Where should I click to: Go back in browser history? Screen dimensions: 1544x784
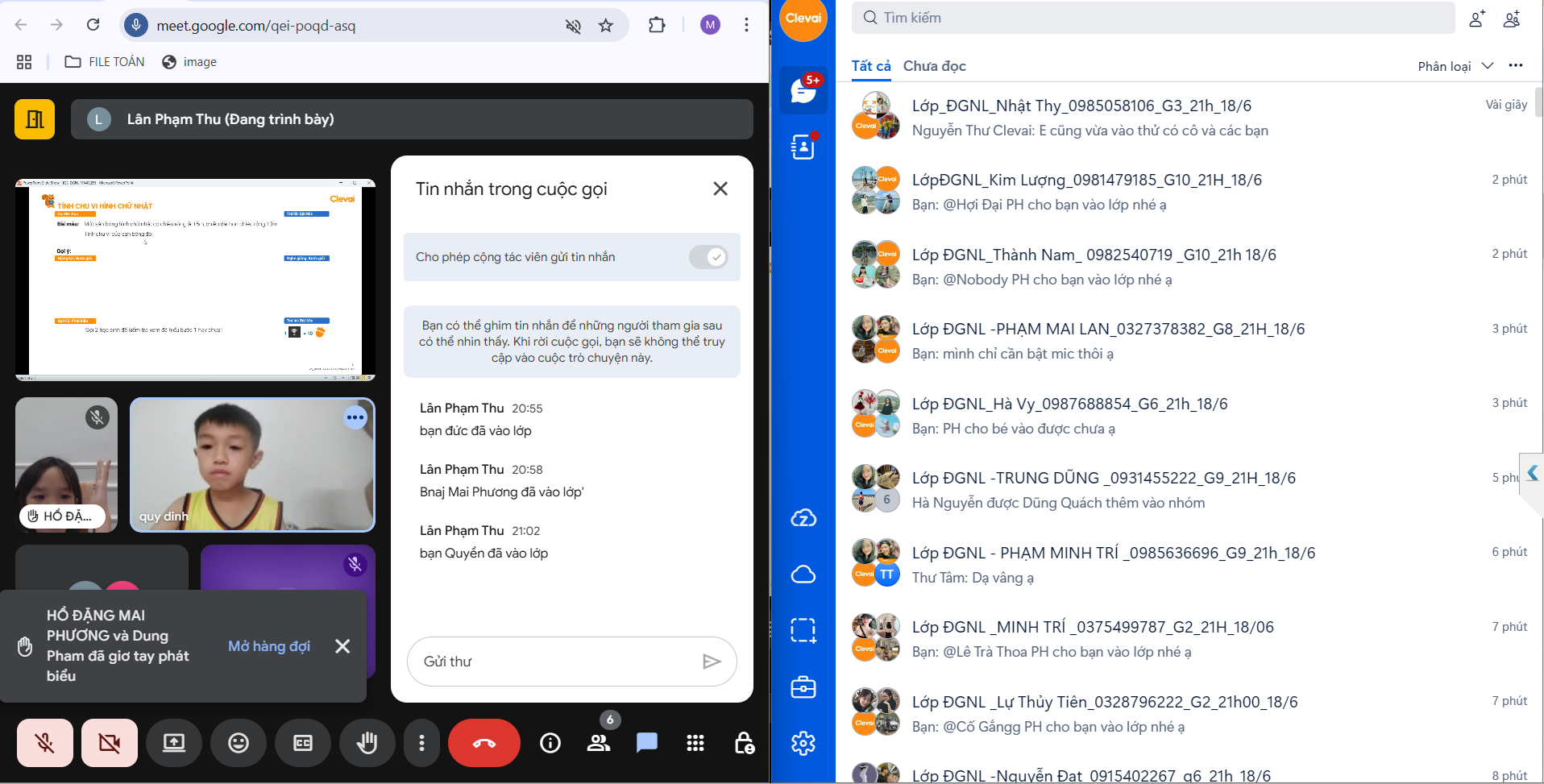pos(21,25)
